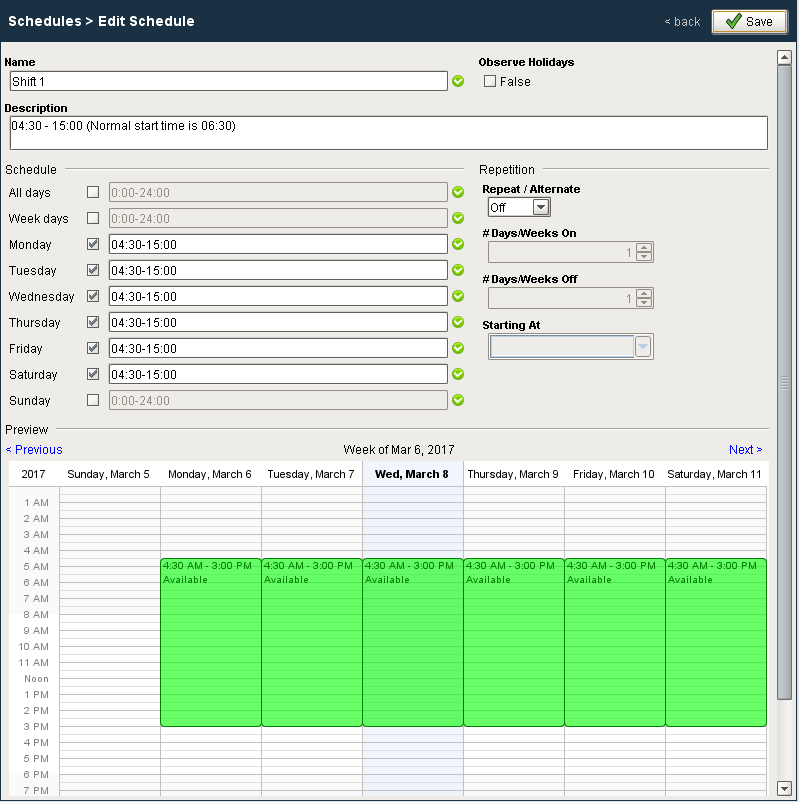Screen dimensions: 799x802
Task: Click green check icon beside Friday schedule
Action: pos(458,348)
